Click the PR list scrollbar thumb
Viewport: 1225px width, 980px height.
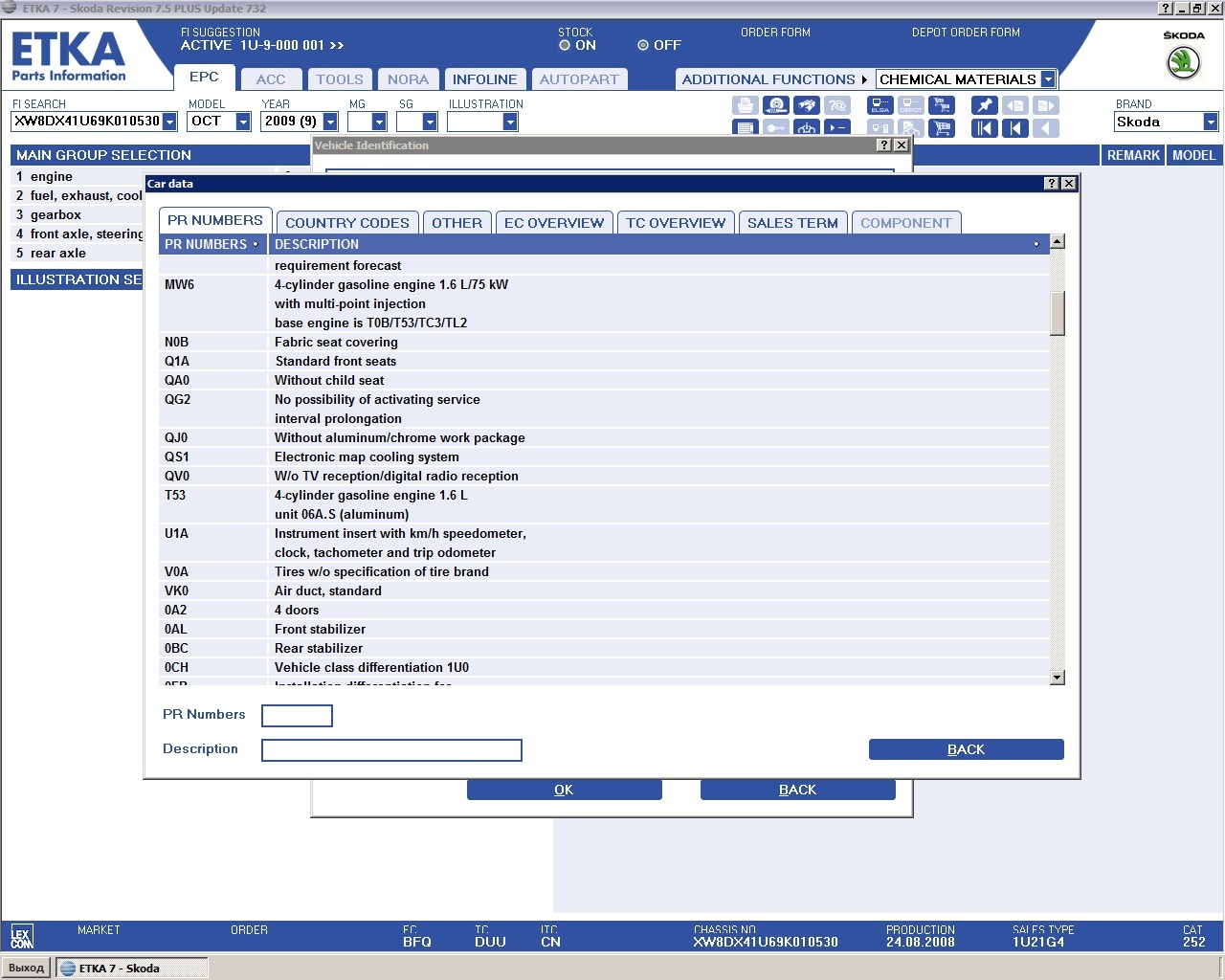1057,313
